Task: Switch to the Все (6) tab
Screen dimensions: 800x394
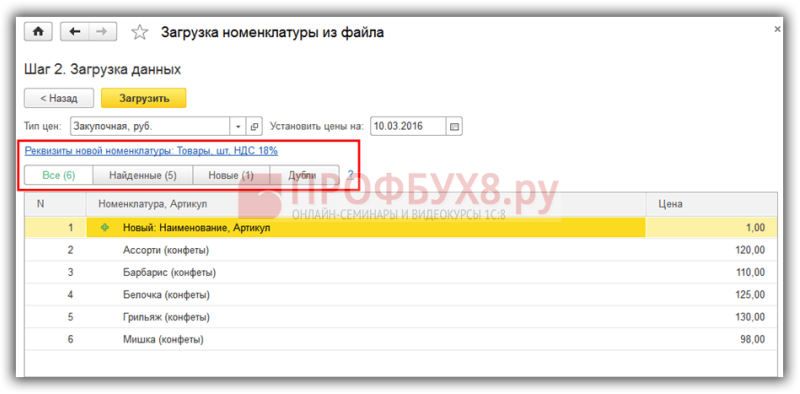Action: pyautogui.click(x=59, y=175)
